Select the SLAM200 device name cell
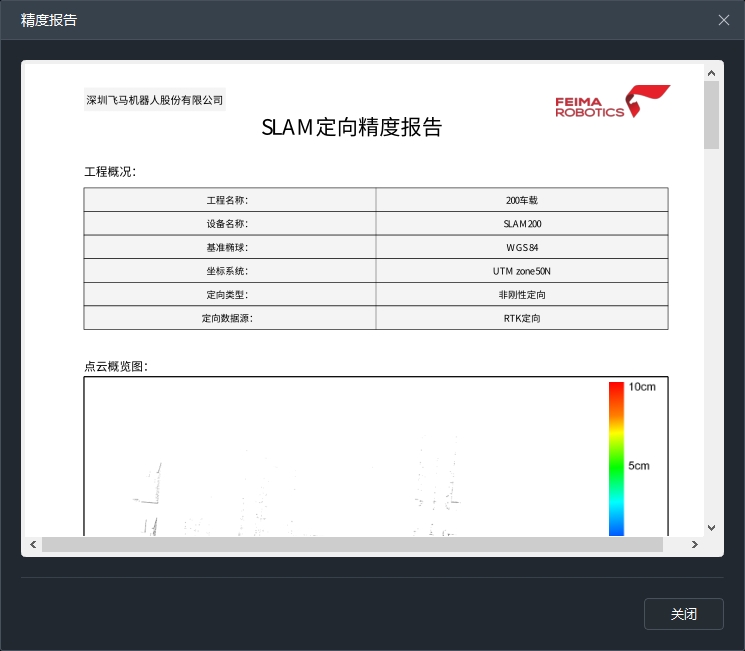 522,224
